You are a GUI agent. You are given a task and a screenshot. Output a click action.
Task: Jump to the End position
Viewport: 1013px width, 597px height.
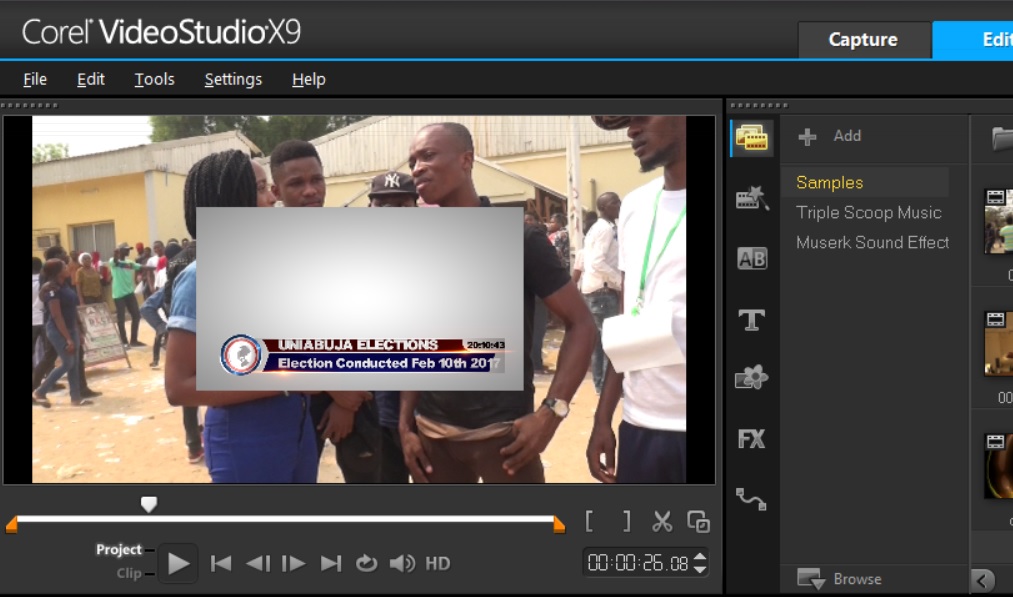[x=331, y=563]
